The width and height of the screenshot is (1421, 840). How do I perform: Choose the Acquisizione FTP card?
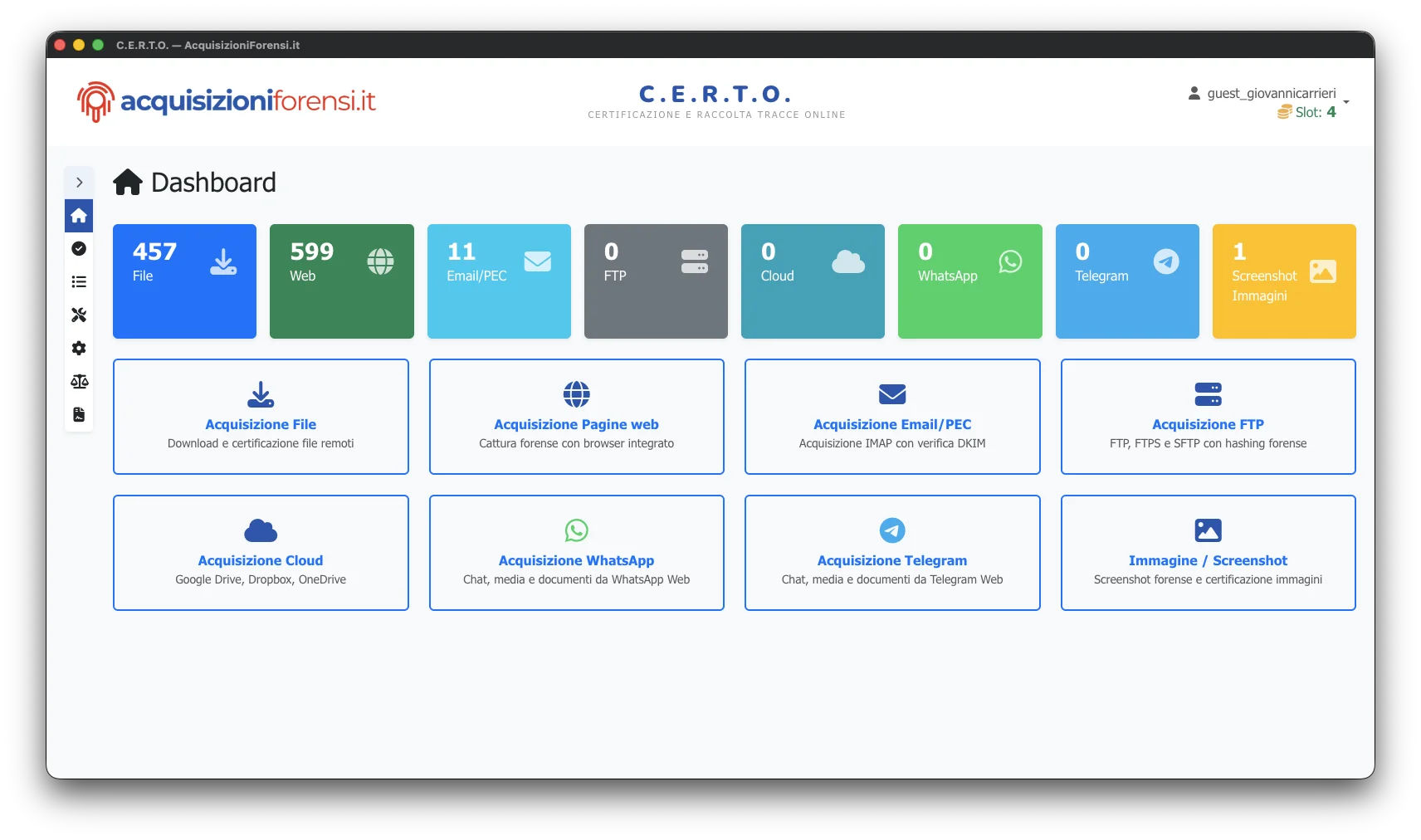1208,417
